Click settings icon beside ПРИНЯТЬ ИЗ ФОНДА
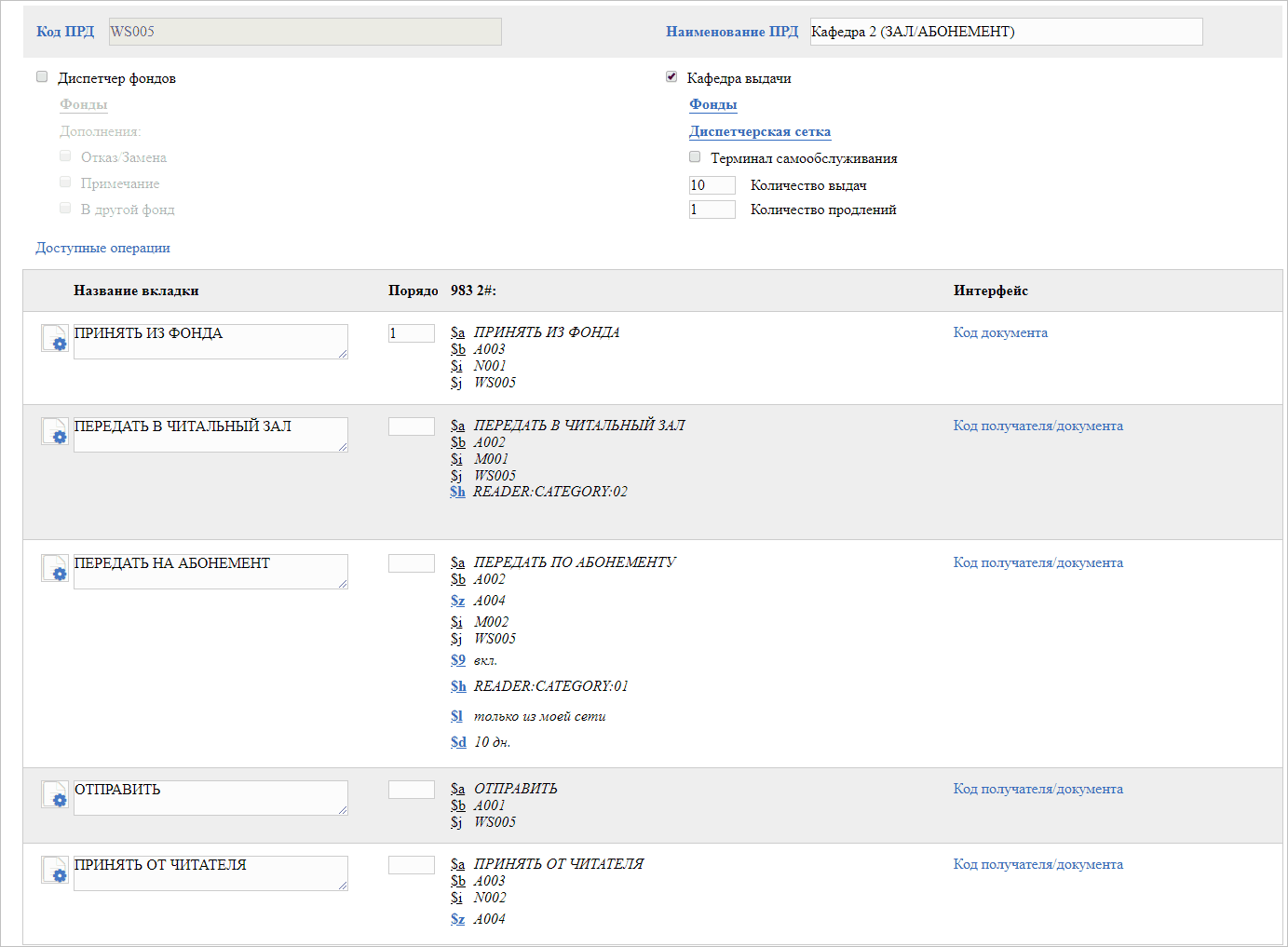The height and width of the screenshot is (947, 1288). pyautogui.click(x=55, y=338)
